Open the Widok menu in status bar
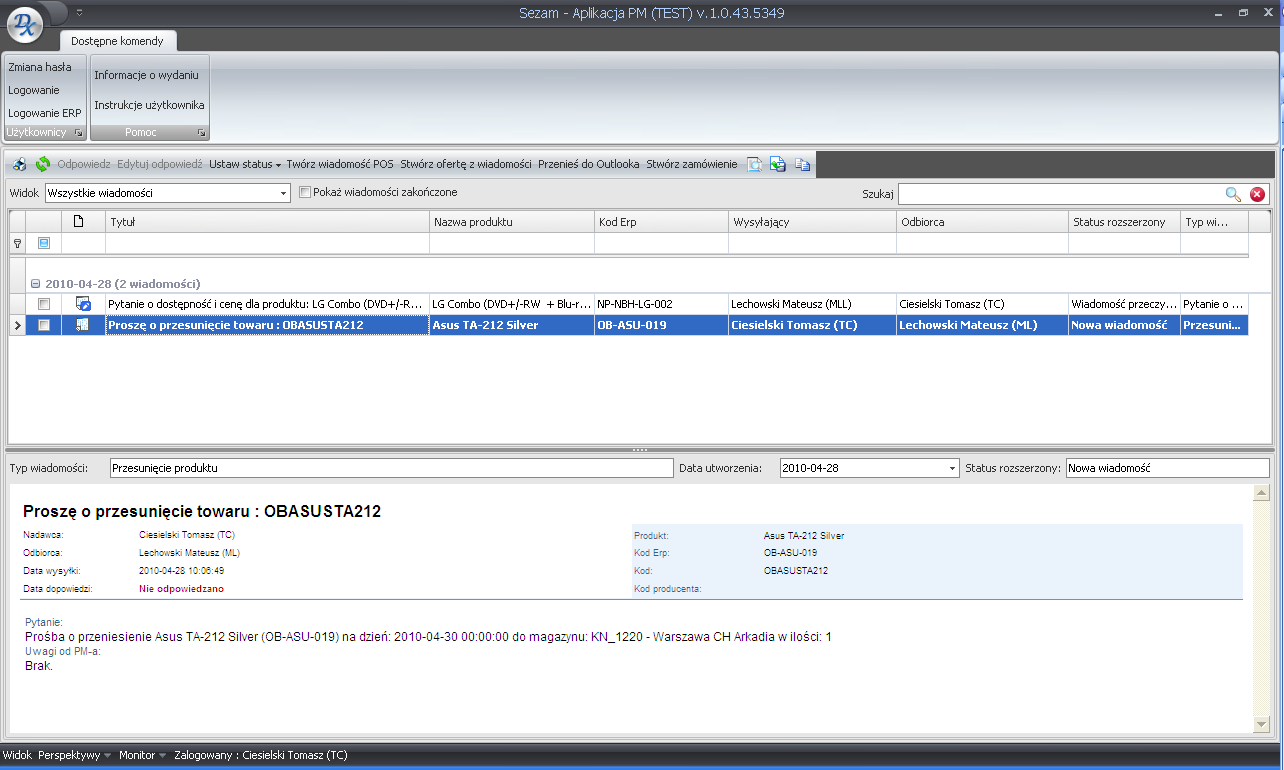The height and width of the screenshot is (770, 1284). point(17,755)
